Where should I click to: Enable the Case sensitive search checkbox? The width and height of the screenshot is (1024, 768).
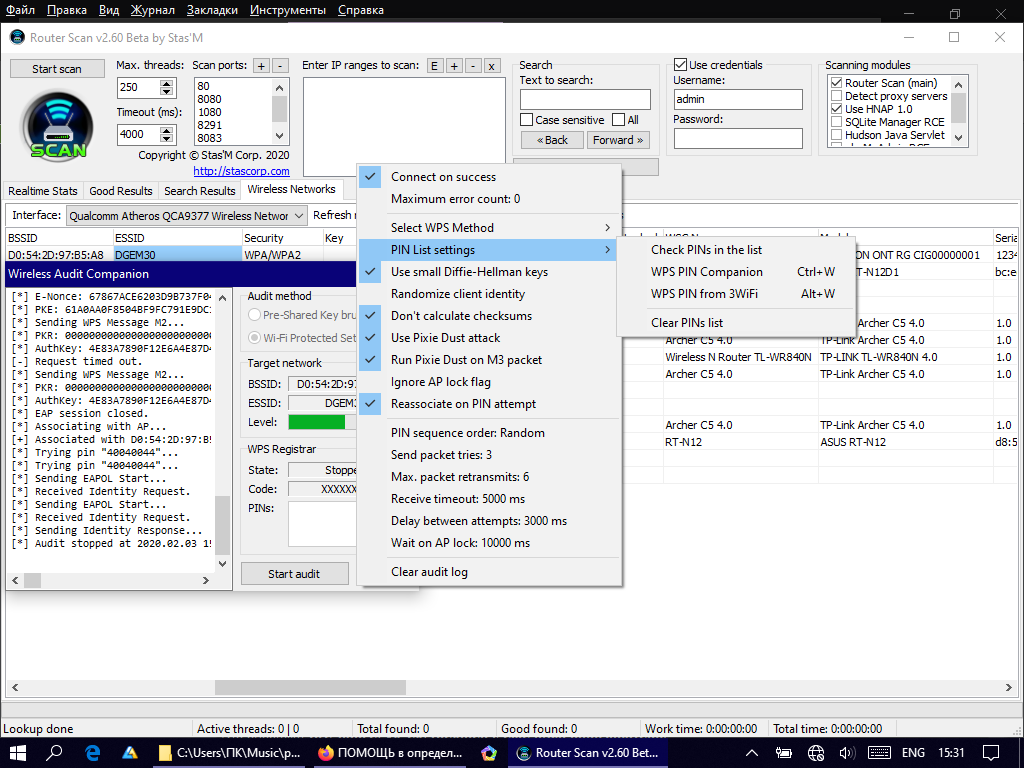point(527,120)
